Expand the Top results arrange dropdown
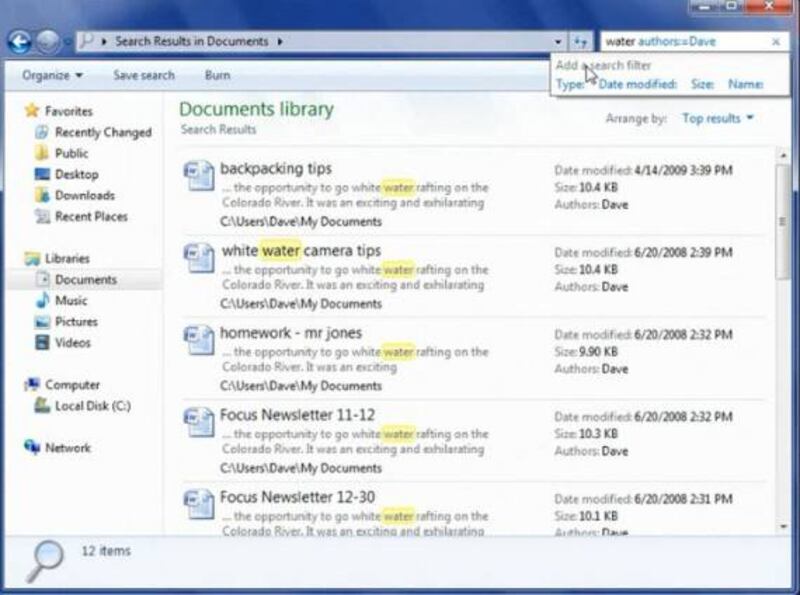Image resolution: width=800 pixels, height=595 pixels. click(717, 118)
